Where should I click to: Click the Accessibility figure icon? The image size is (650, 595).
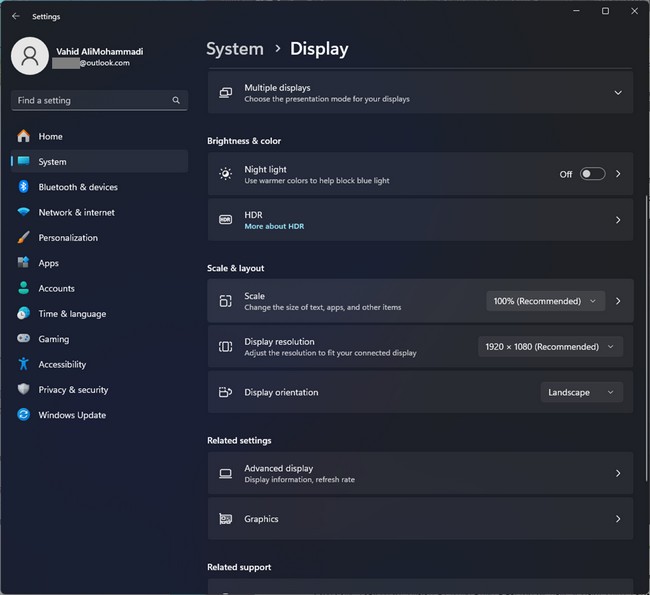24,364
